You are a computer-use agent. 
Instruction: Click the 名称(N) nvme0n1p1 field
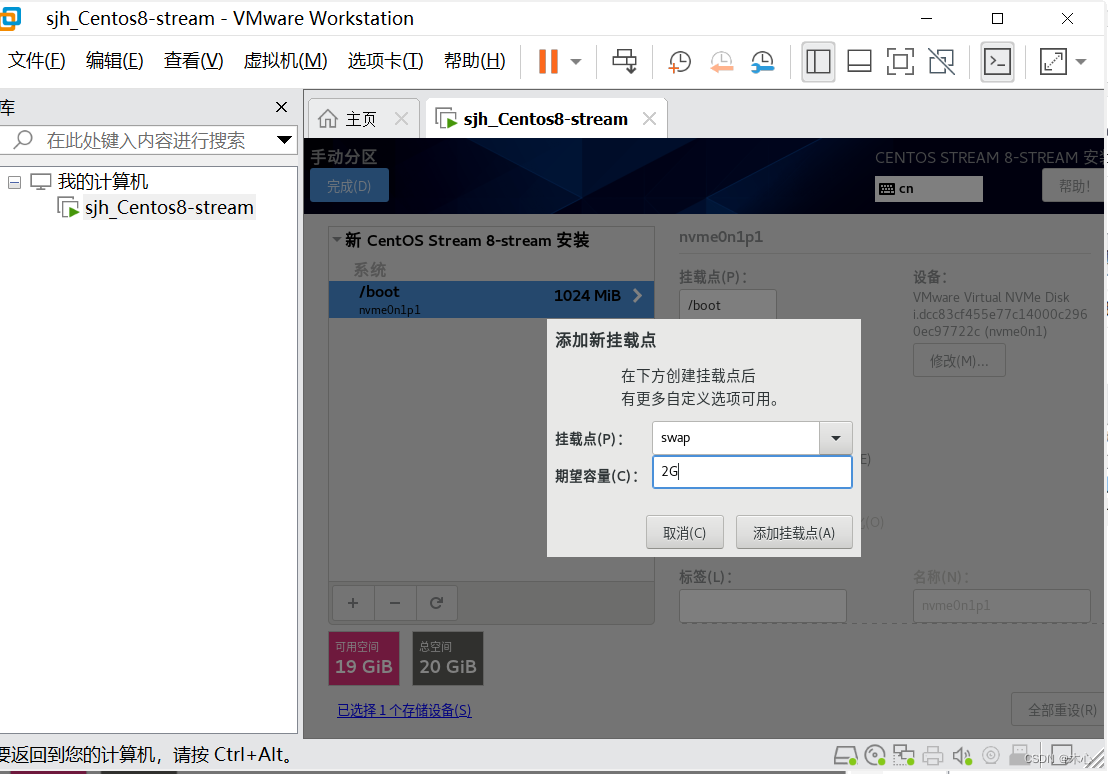[1001, 606]
